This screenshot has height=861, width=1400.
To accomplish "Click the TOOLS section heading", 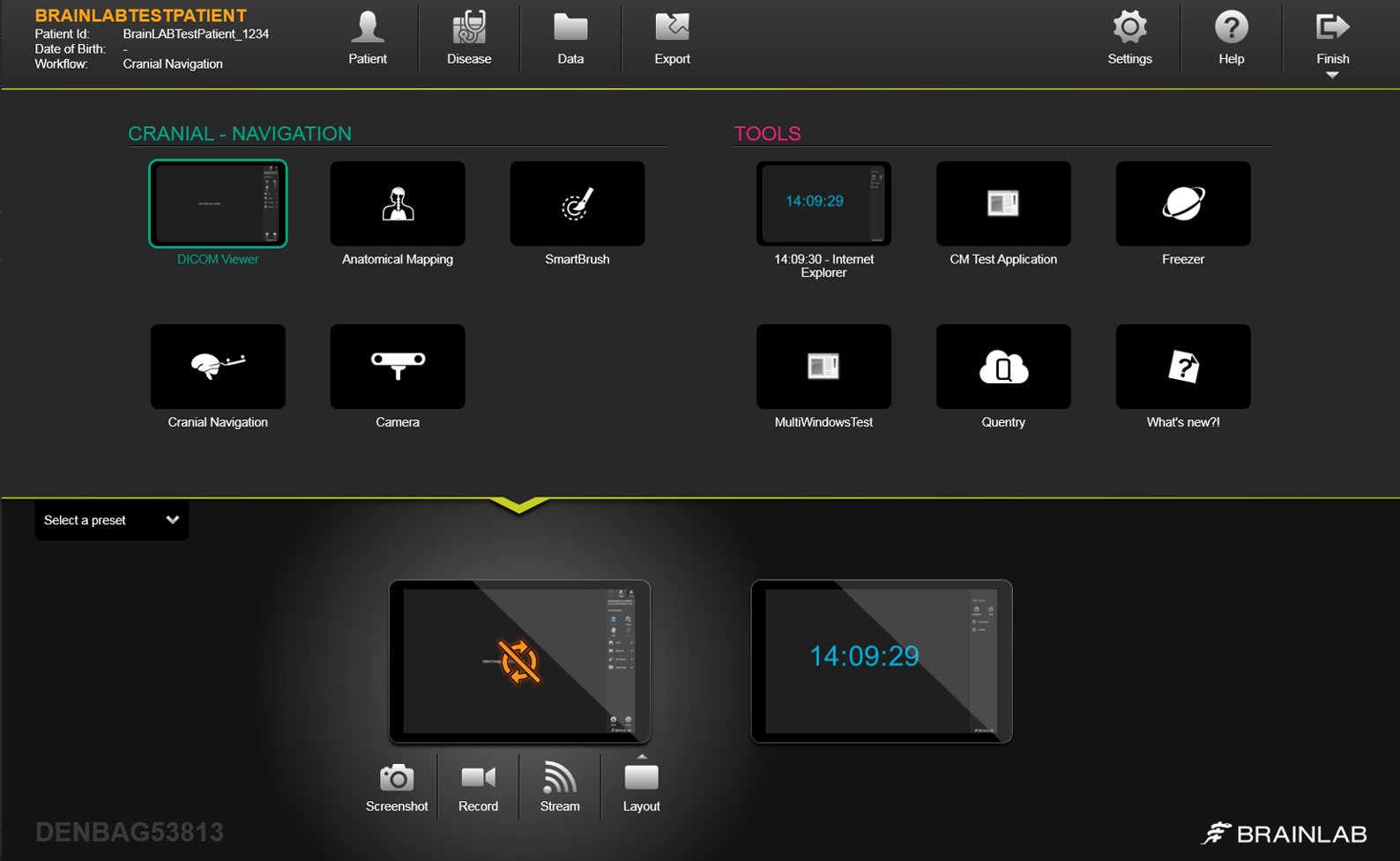I will 767,133.
